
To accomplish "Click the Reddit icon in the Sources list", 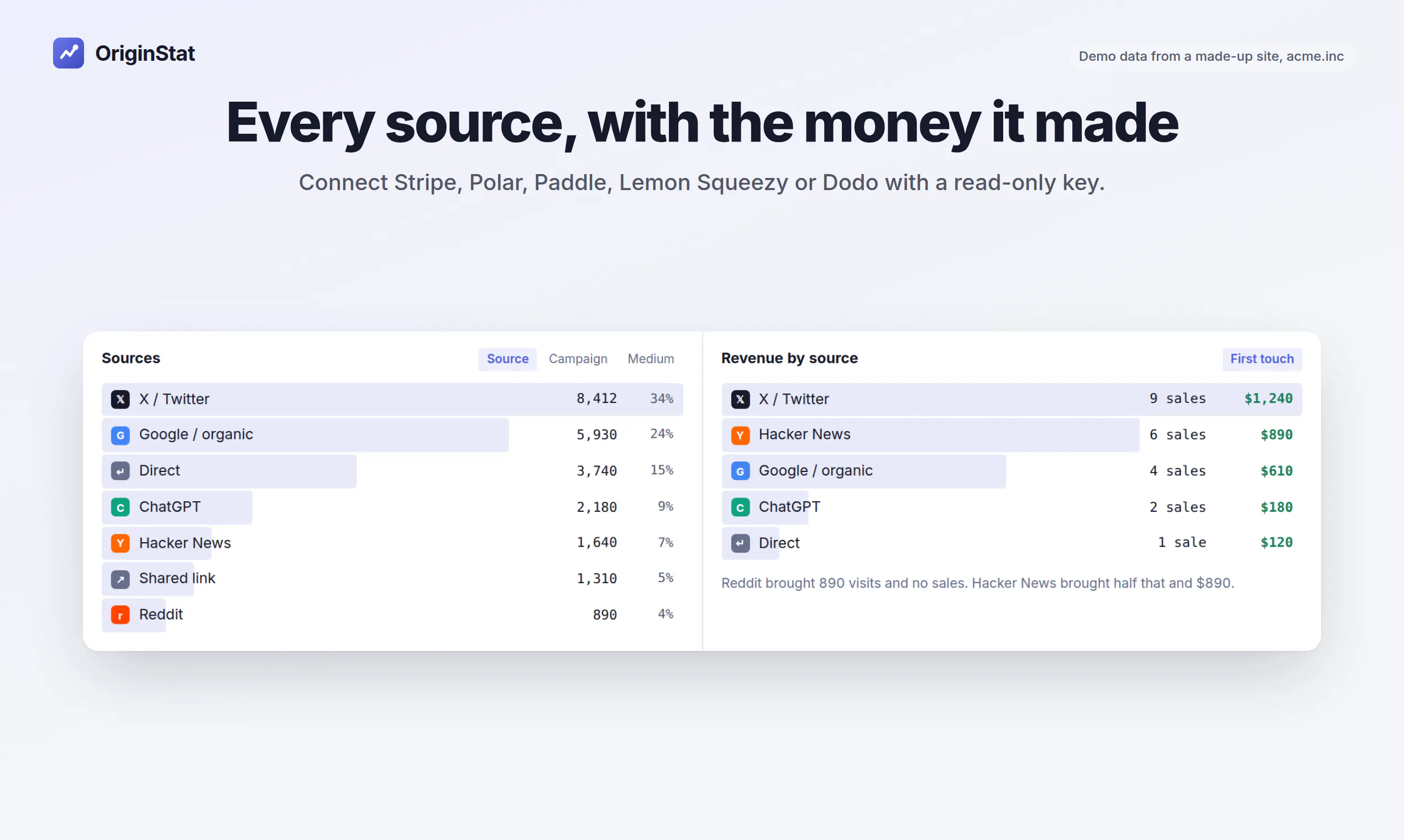I will (120, 615).
